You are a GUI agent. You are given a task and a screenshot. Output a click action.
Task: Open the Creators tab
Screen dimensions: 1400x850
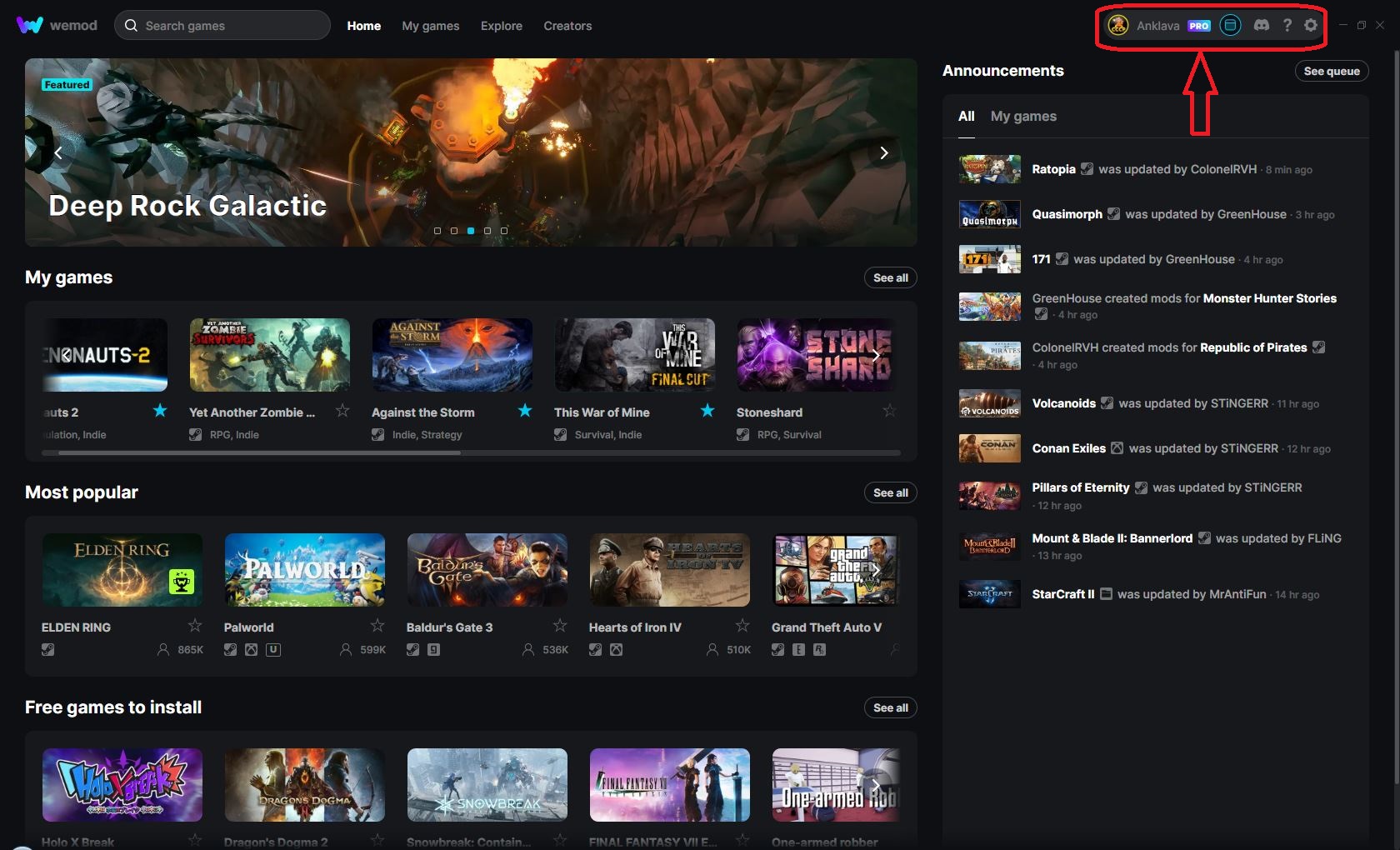tap(567, 26)
